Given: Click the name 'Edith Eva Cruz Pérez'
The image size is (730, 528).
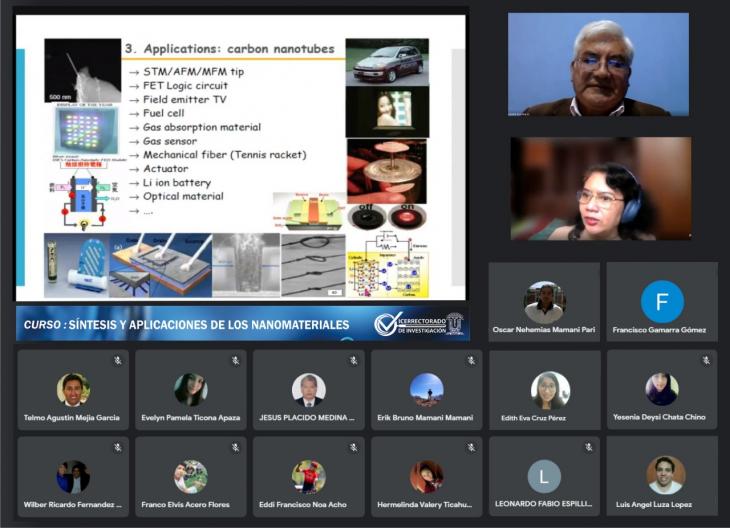Looking at the screenshot, I should (x=534, y=418).
